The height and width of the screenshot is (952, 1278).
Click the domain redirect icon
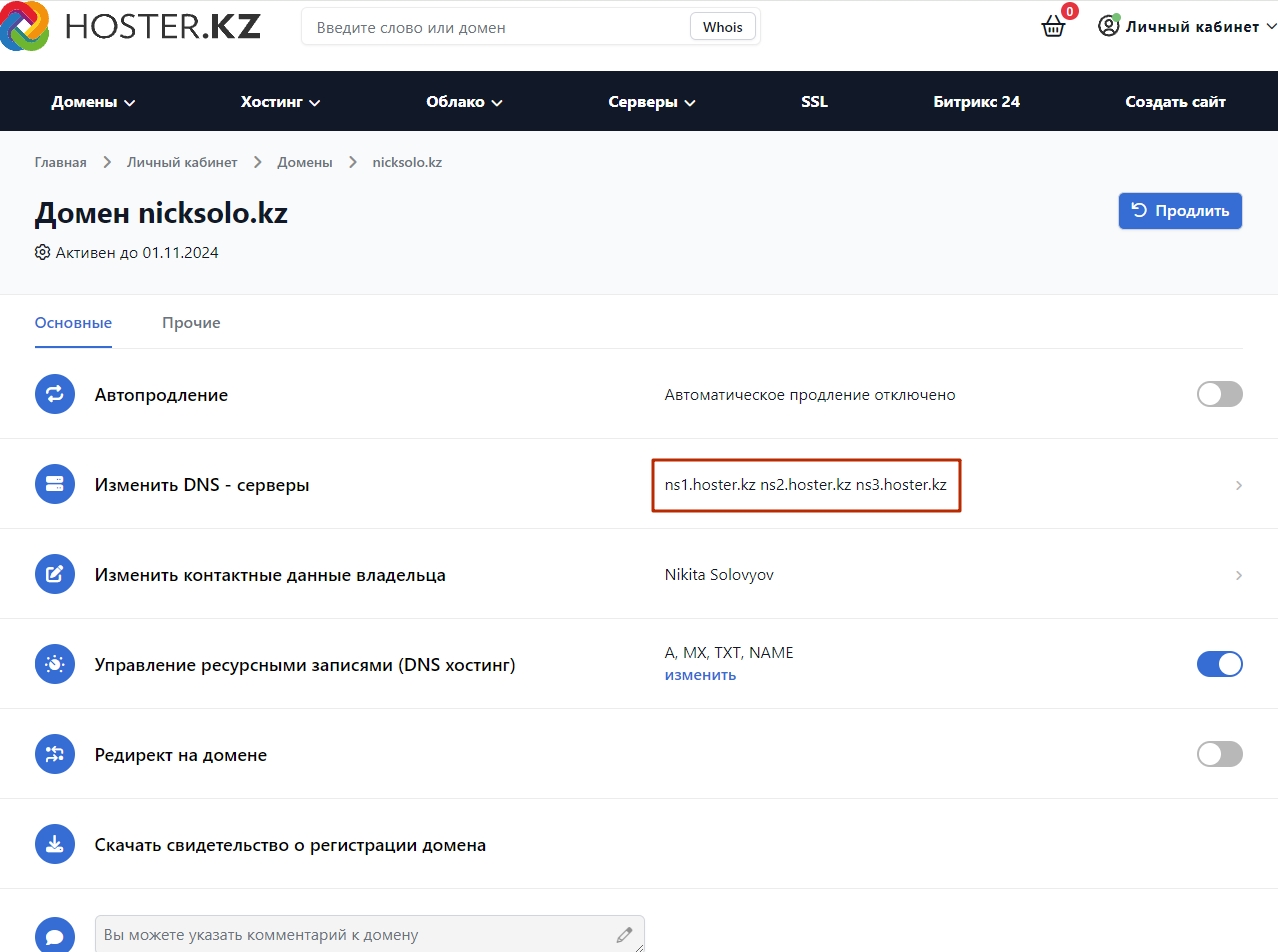coord(55,754)
